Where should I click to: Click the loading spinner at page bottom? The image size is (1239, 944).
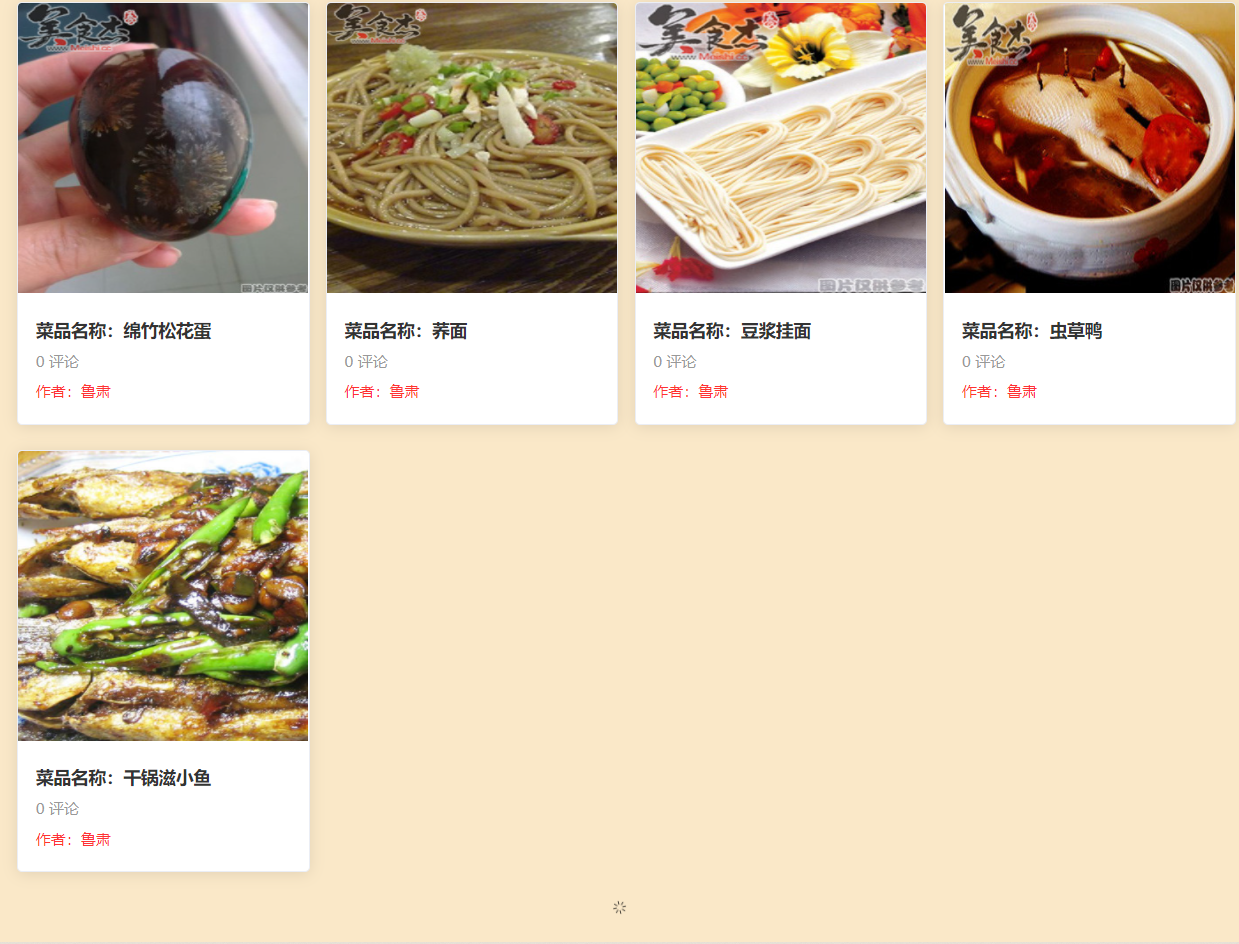[x=619, y=907]
